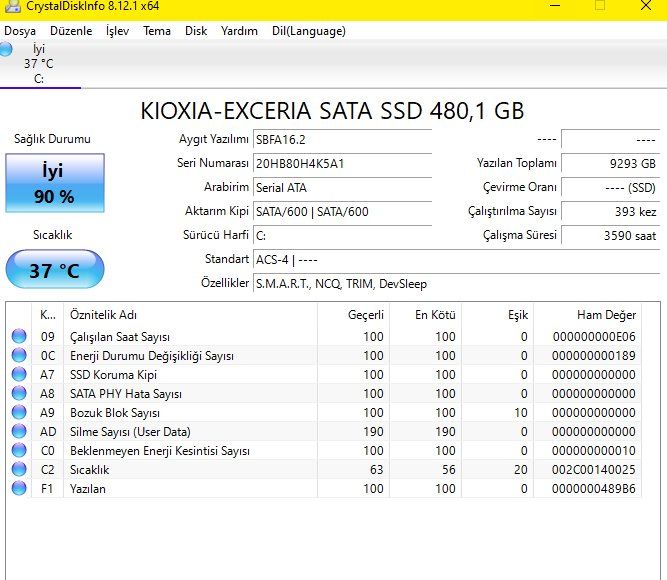Click the K... ID column header
This screenshot has height=580, width=667.
click(x=47, y=315)
